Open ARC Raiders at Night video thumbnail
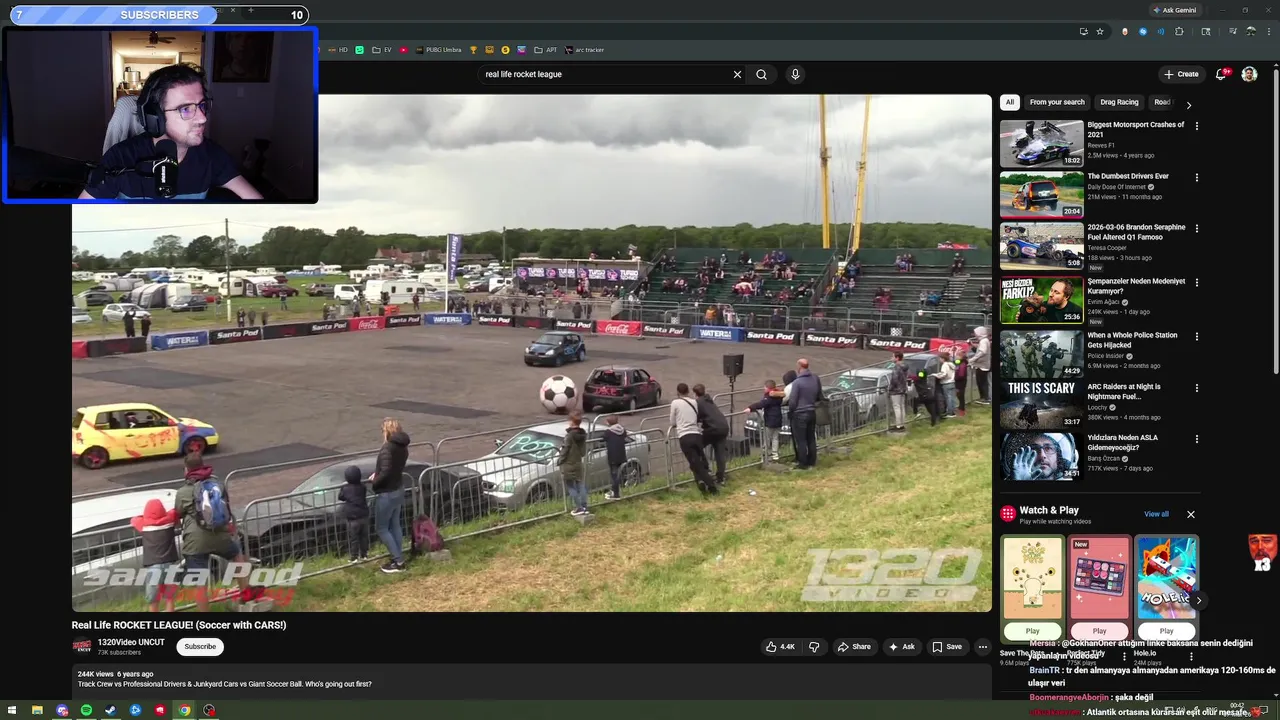Image resolution: width=1280 pixels, height=720 pixels. 1041,404
